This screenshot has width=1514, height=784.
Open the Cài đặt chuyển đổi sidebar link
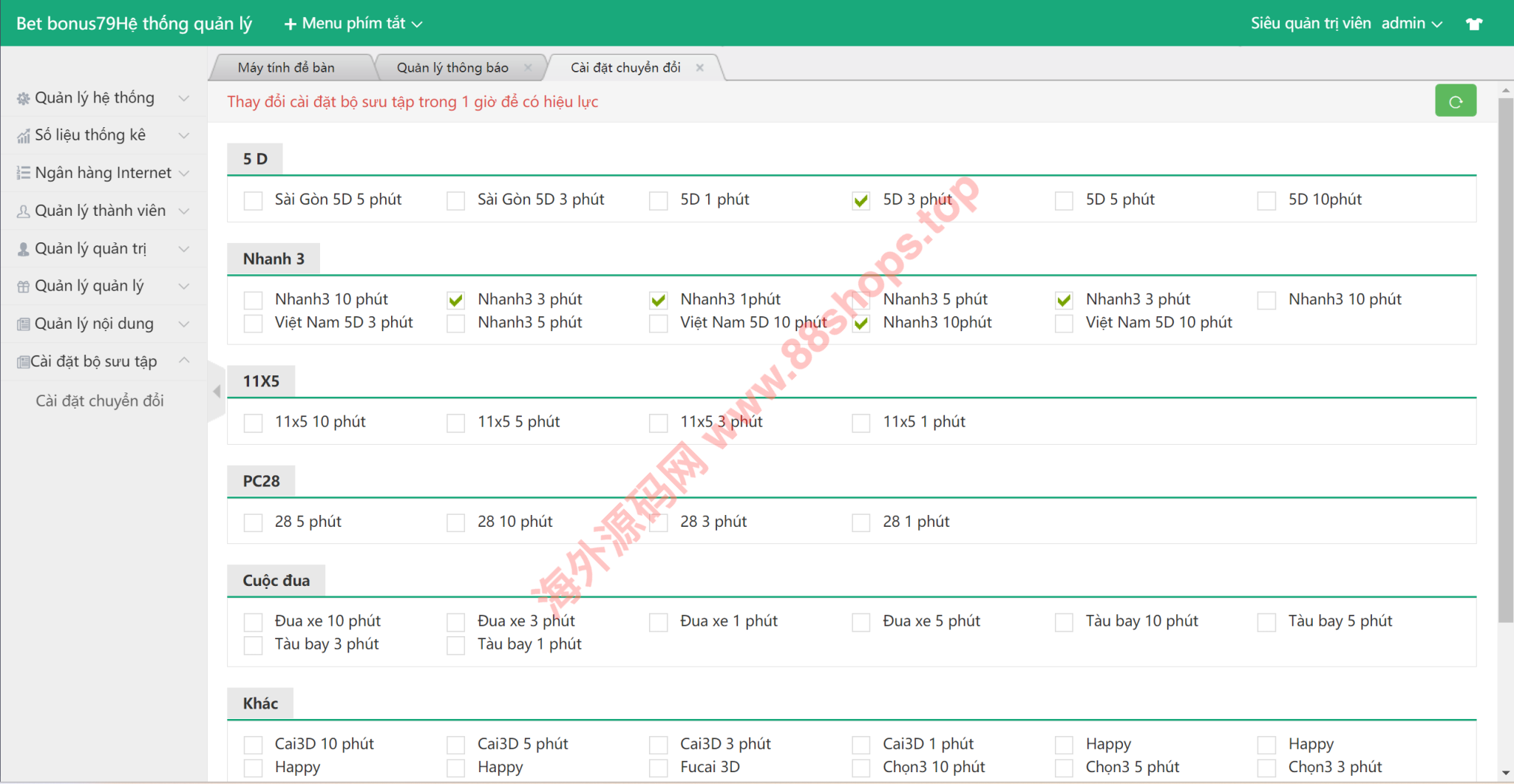(x=100, y=400)
